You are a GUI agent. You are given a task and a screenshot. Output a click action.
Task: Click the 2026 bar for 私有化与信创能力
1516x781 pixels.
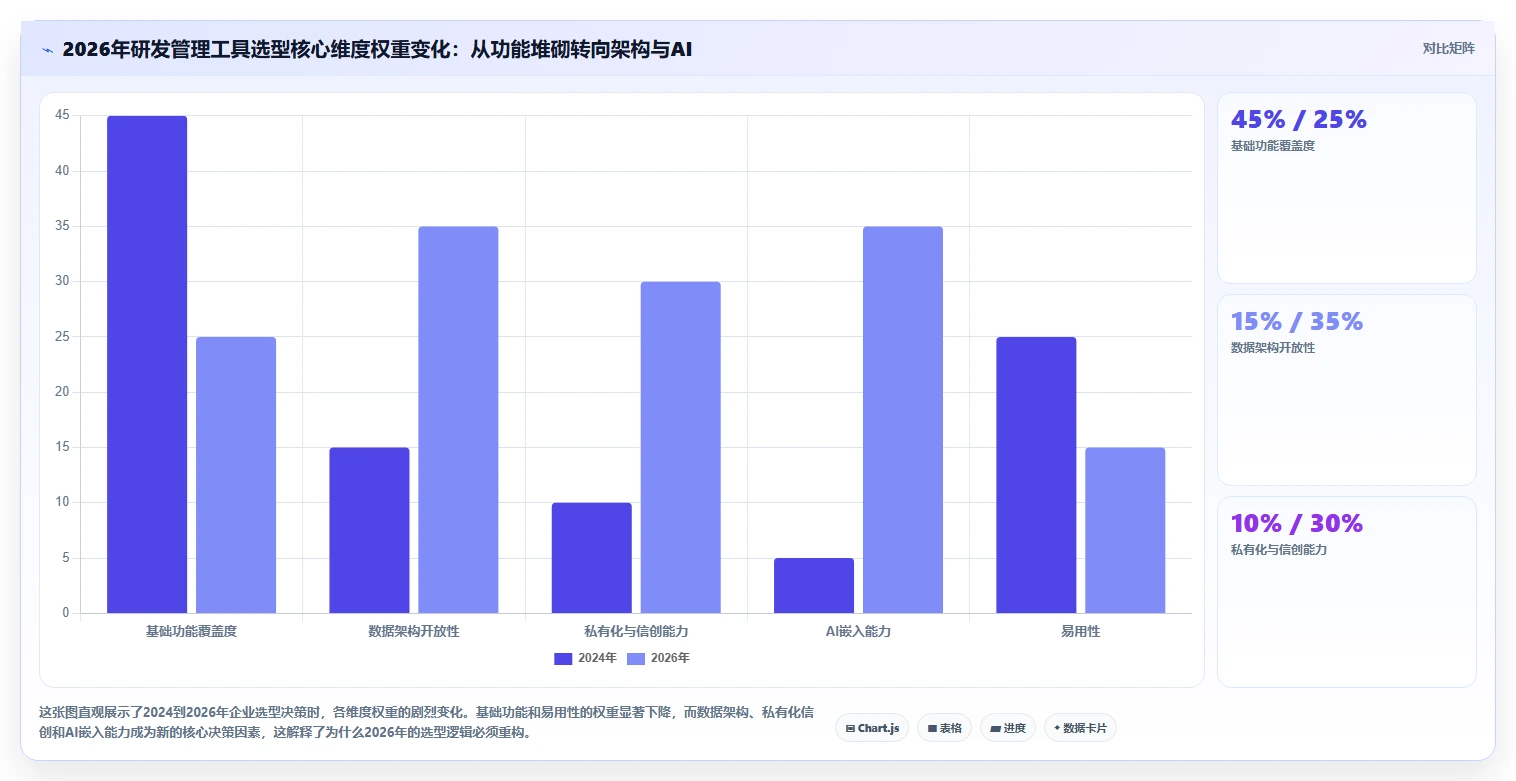point(680,447)
